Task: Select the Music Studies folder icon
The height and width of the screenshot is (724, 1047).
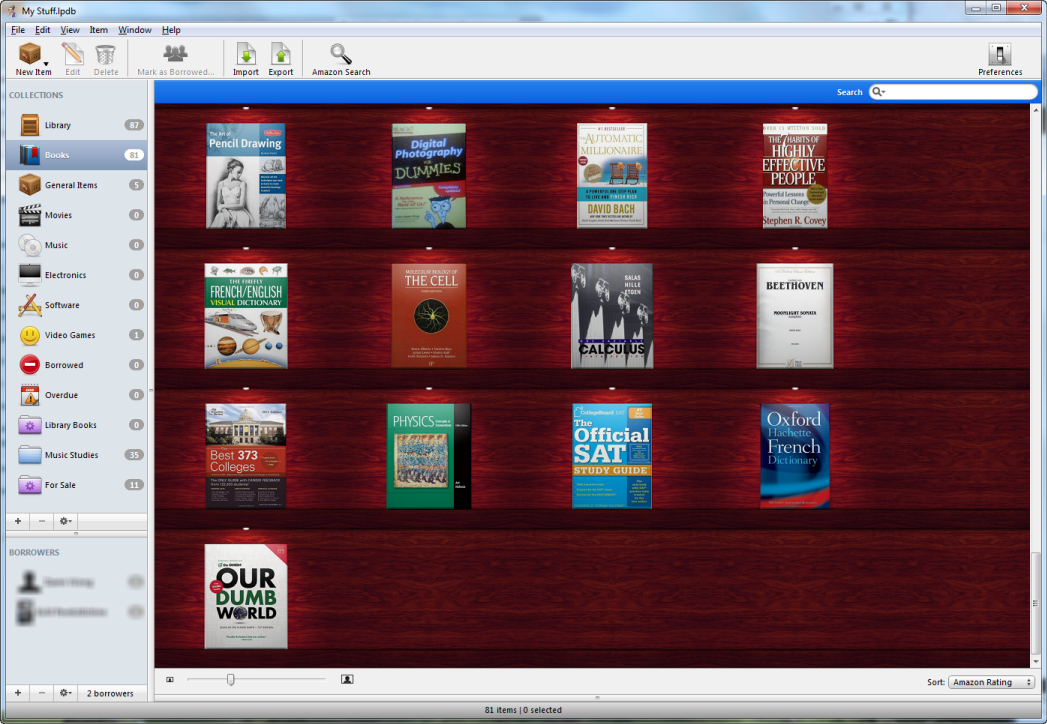Action: coord(29,455)
